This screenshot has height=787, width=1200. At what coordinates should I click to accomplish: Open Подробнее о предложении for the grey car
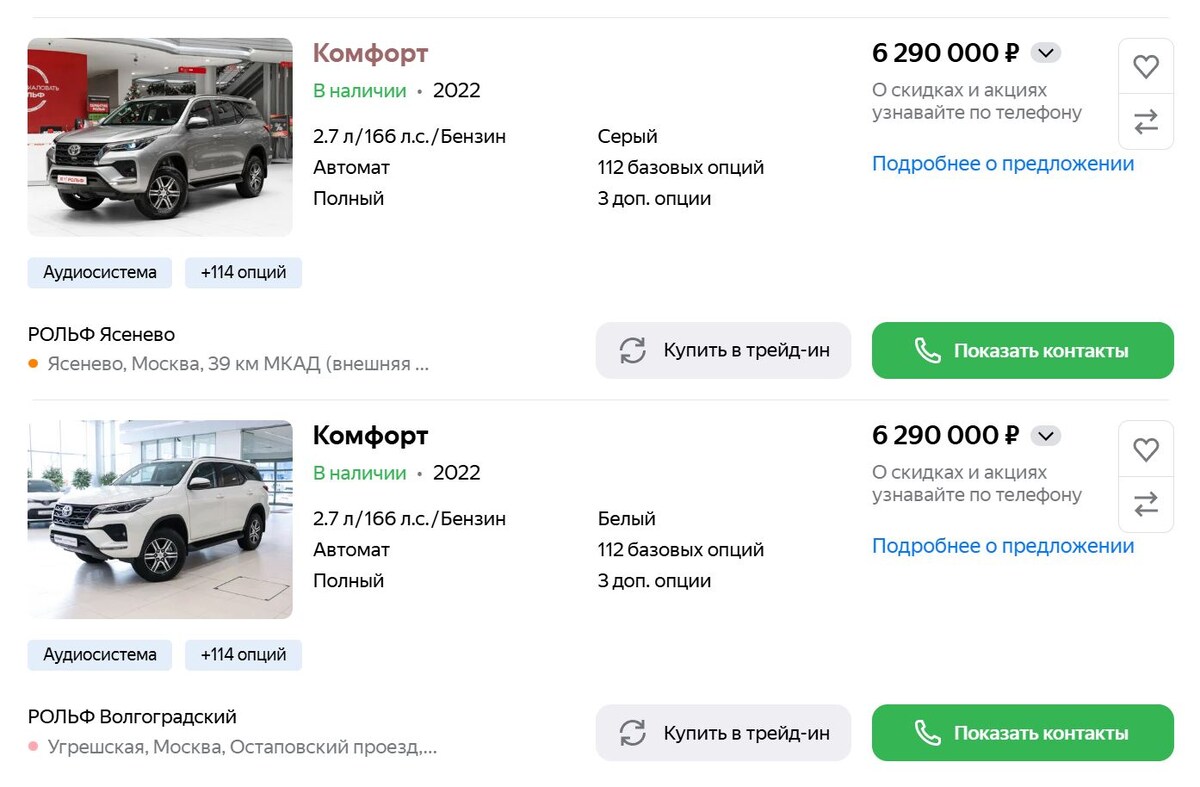1003,163
